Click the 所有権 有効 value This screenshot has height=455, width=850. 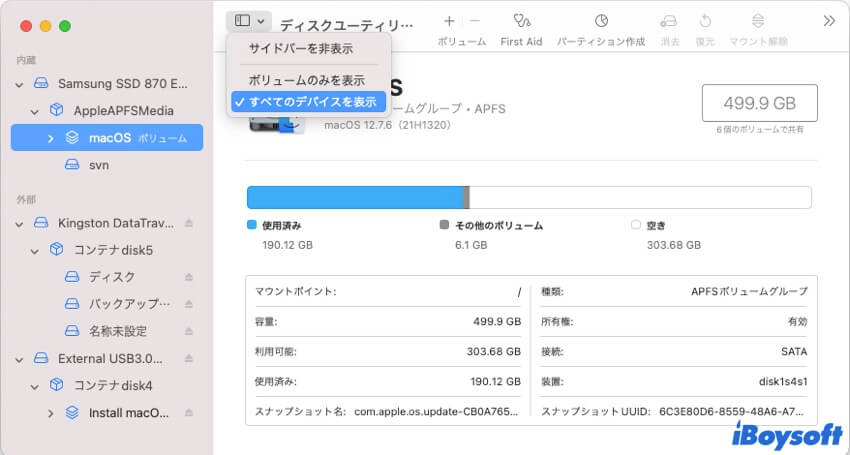pos(797,322)
